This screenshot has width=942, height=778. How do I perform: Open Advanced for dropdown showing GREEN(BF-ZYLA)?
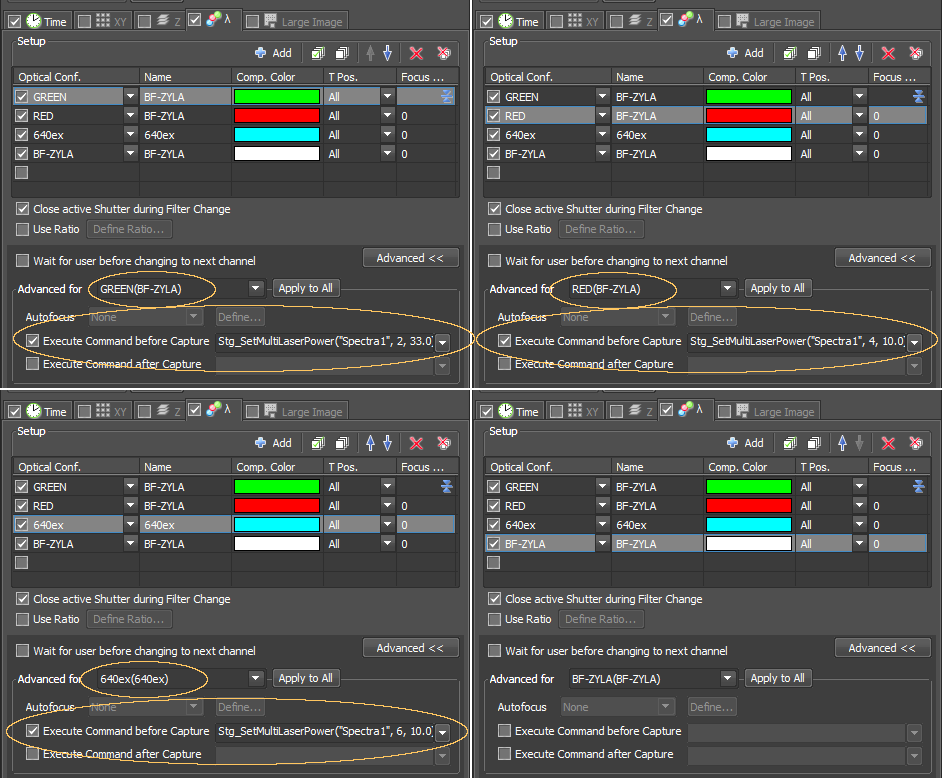[256, 288]
